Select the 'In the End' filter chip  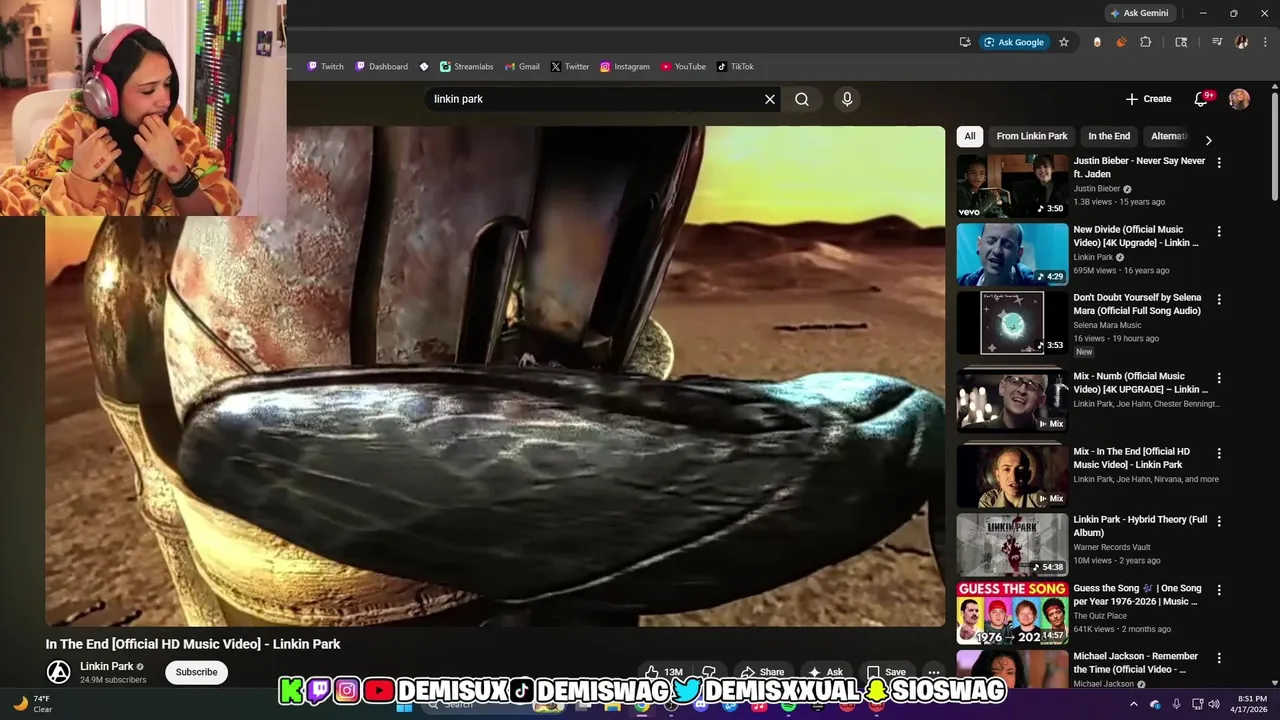(1109, 136)
